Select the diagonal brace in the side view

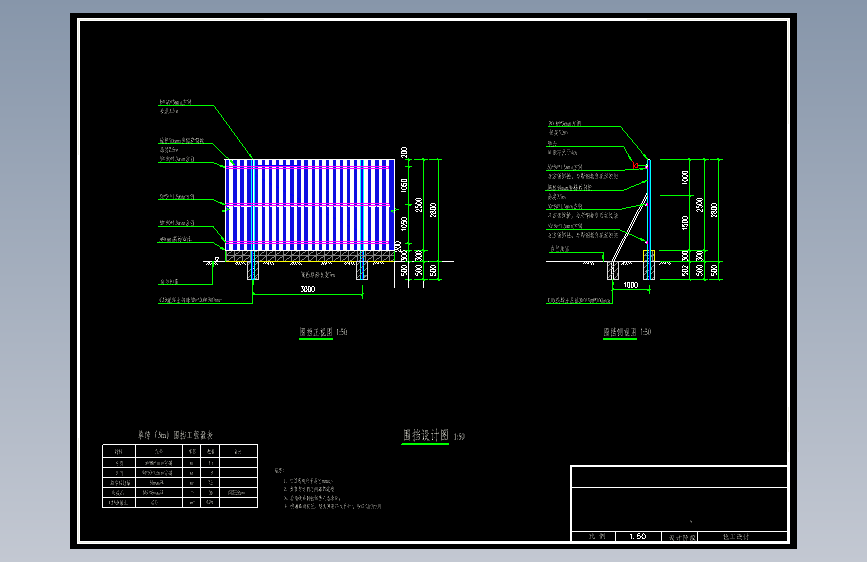pyautogui.click(x=630, y=227)
